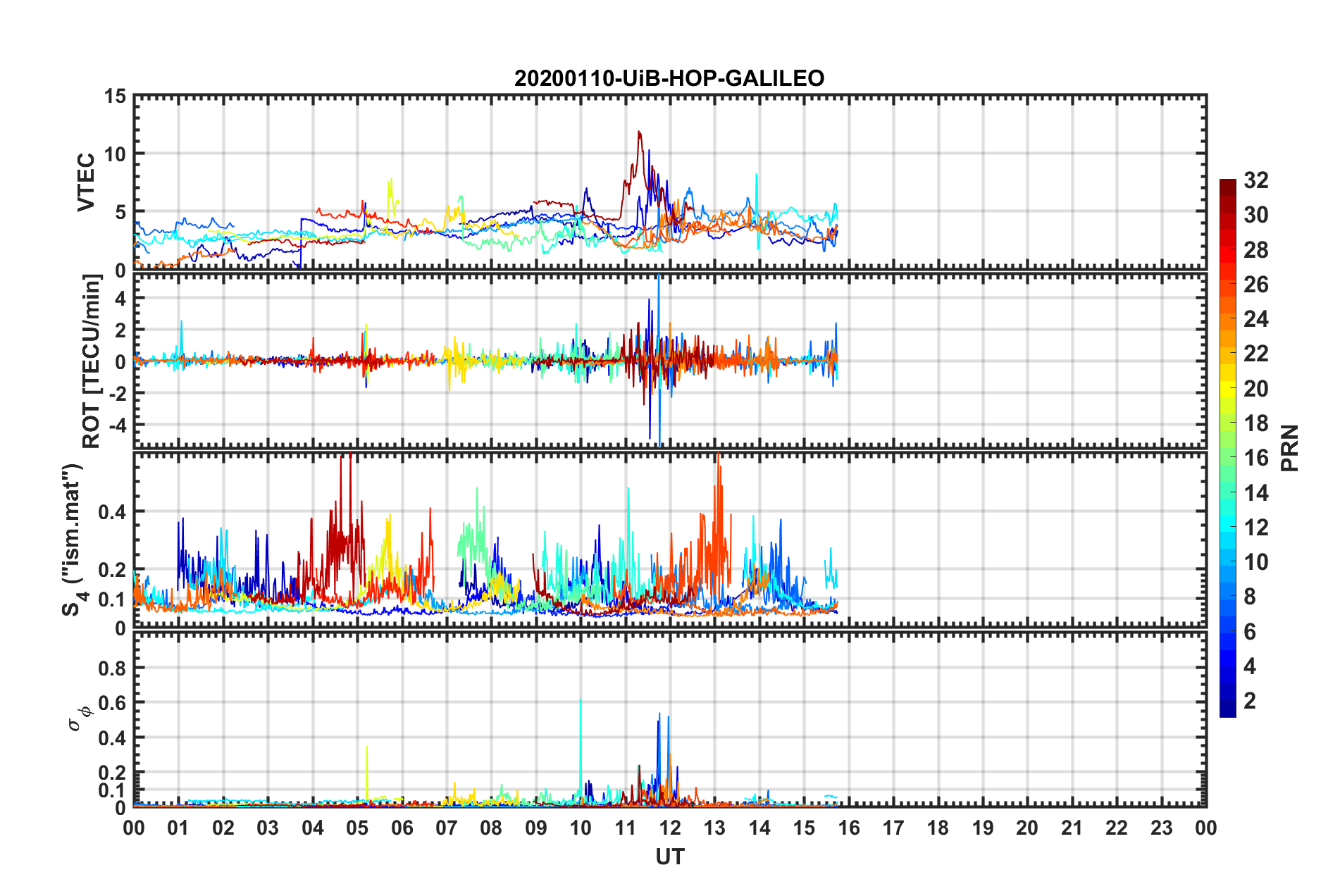Click S4 axis tick label 0.4
The height and width of the screenshot is (896, 1340).
coord(111,512)
